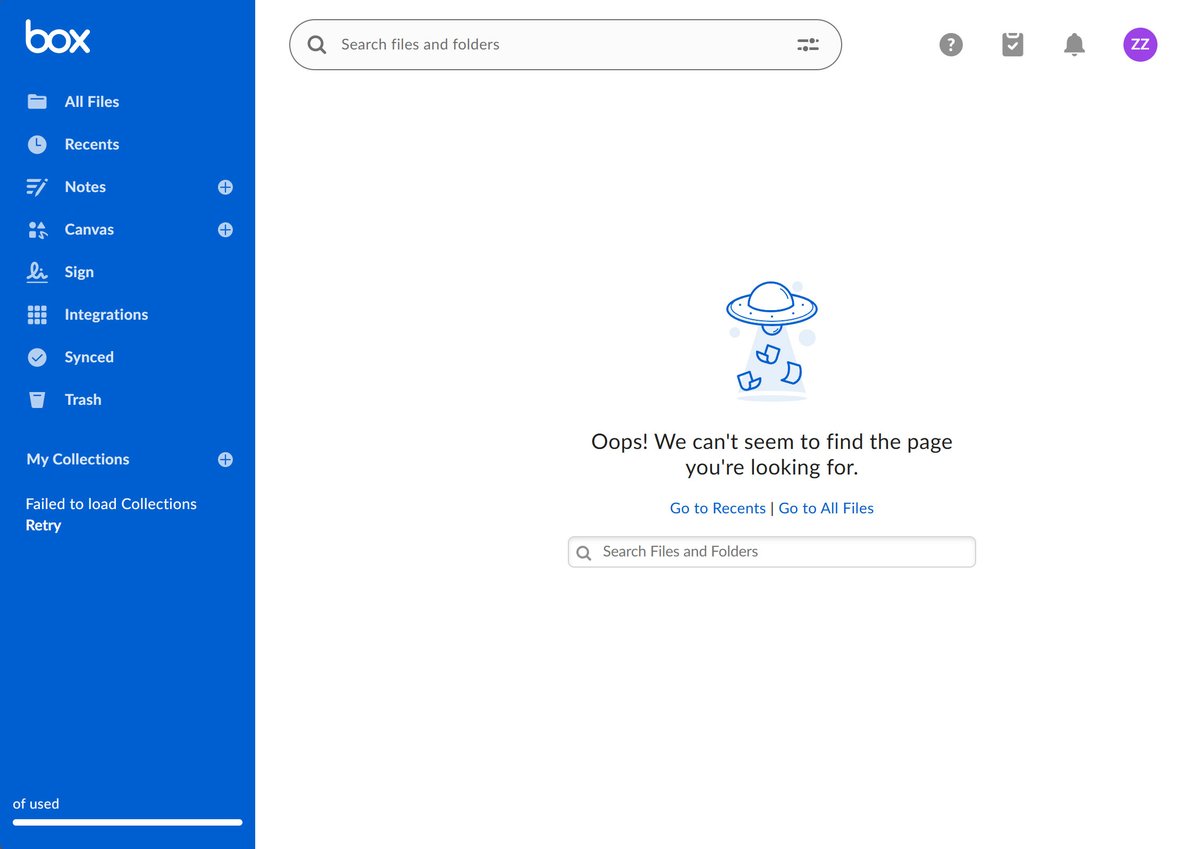This screenshot has width=1200, height=849.
Task: Open notifications bell
Action: [1074, 44]
